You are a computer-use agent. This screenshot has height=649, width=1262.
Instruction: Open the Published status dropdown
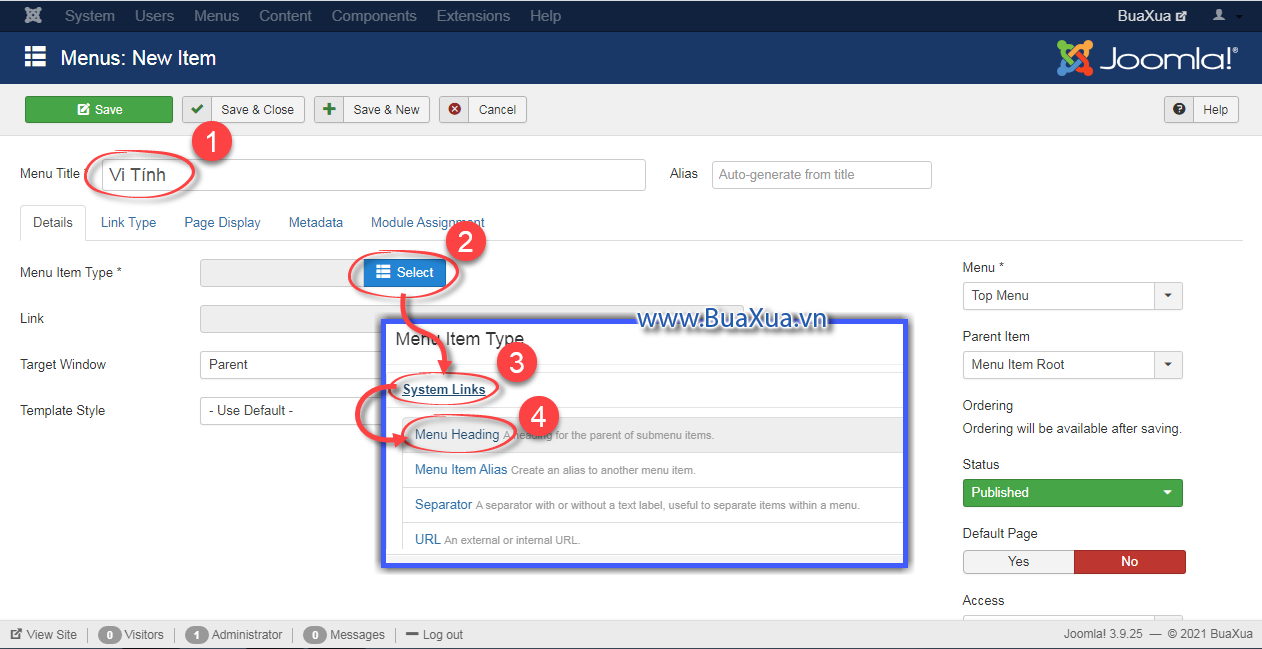coord(1072,493)
